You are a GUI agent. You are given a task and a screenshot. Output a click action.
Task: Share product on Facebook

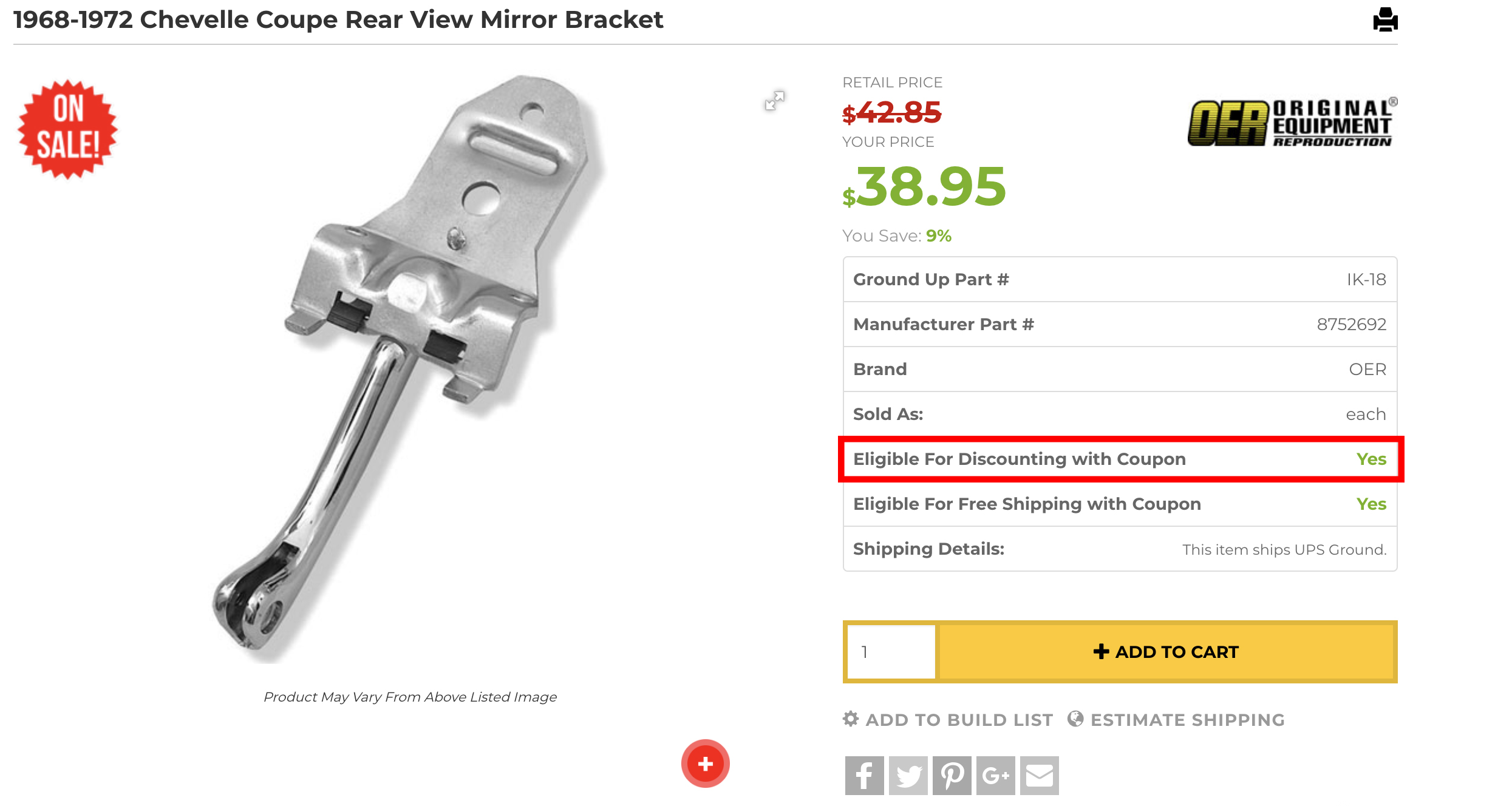tap(864, 775)
